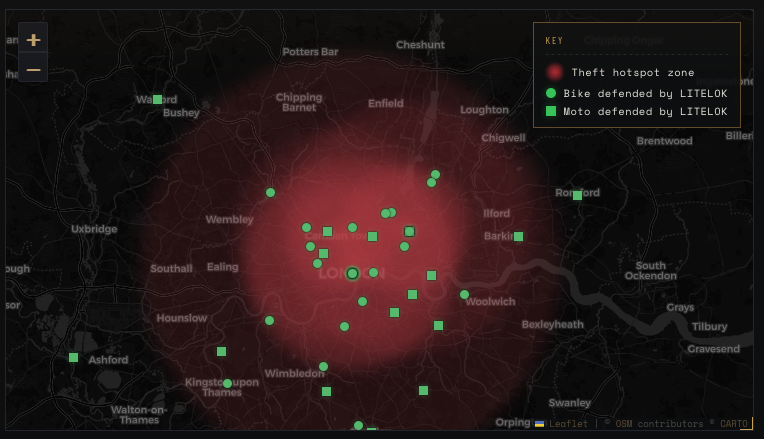Viewport: 764px width, 439px height.
Task: Click the green circle Bike legend symbol
Action: [x=551, y=93]
